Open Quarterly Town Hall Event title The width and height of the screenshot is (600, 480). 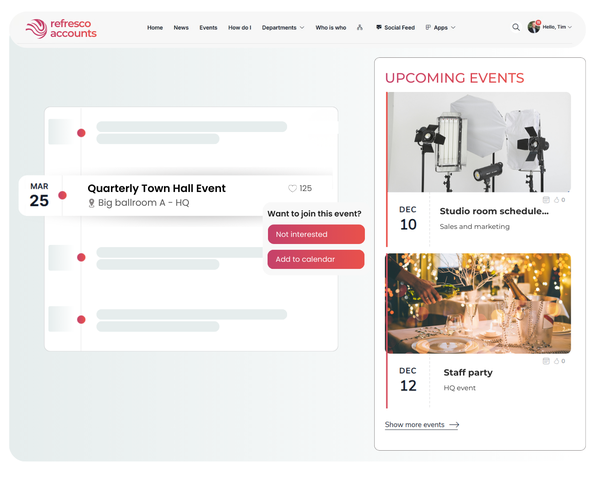[157, 188]
